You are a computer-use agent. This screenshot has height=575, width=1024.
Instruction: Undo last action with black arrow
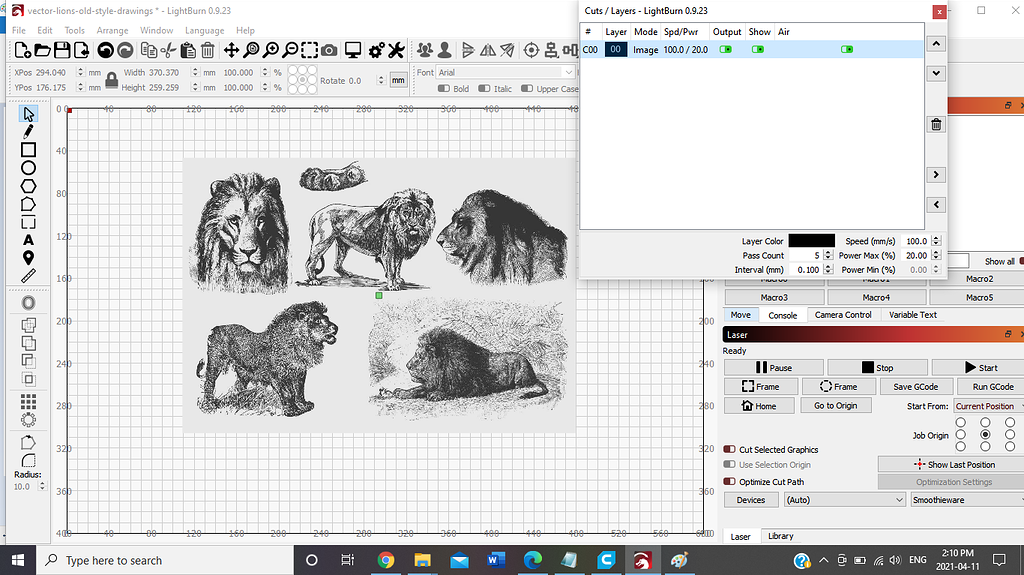pos(105,50)
